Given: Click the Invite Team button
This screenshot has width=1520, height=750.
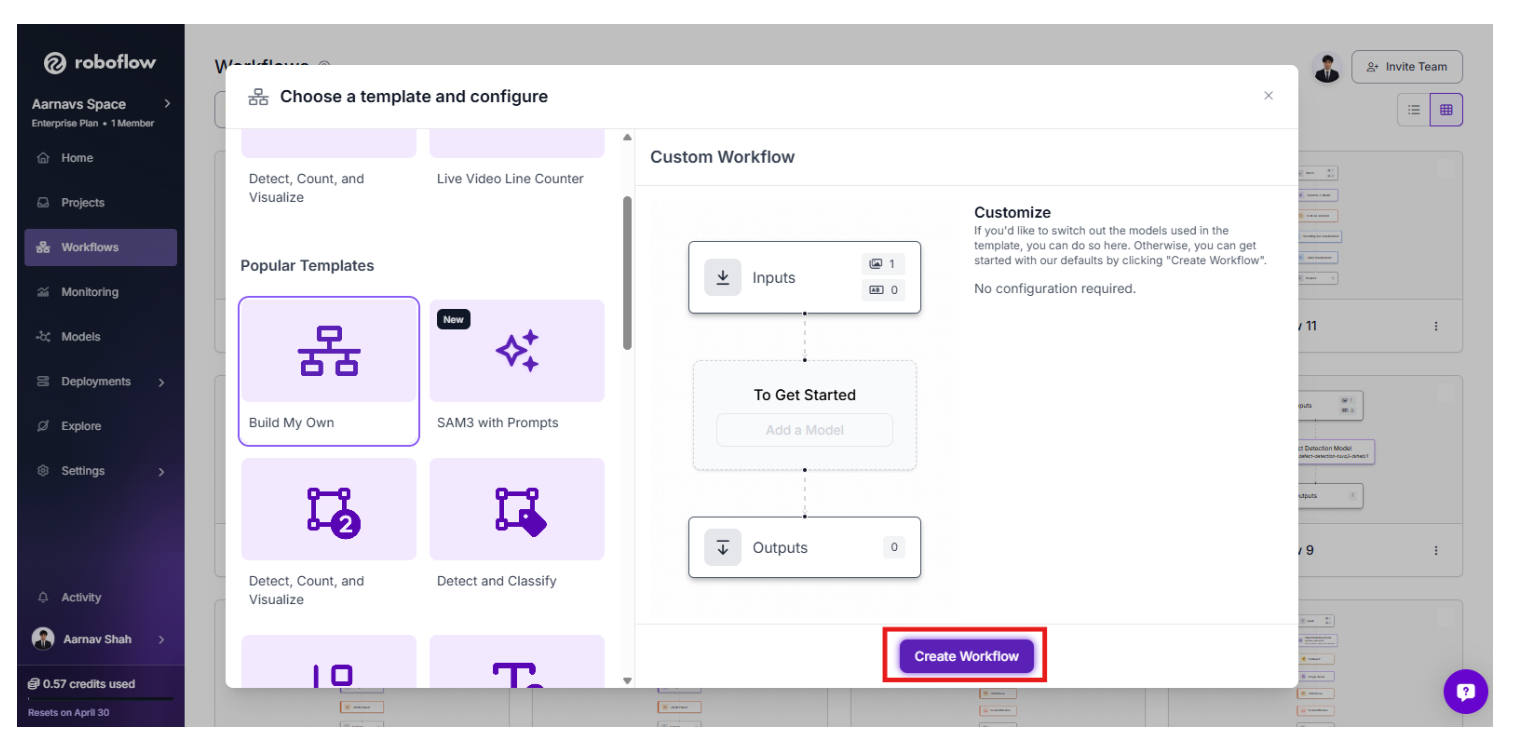Looking at the screenshot, I should [x=1406, y=67].
